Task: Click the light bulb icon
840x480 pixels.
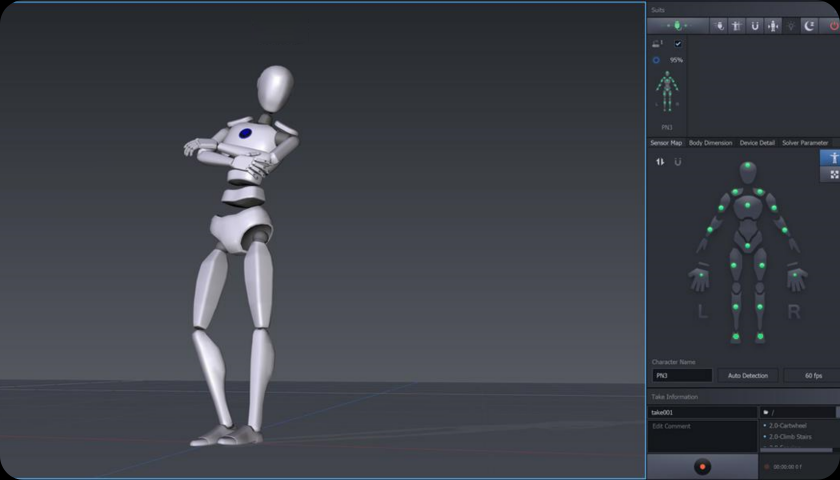Action: pyautogui.click(x=791, y=26)
